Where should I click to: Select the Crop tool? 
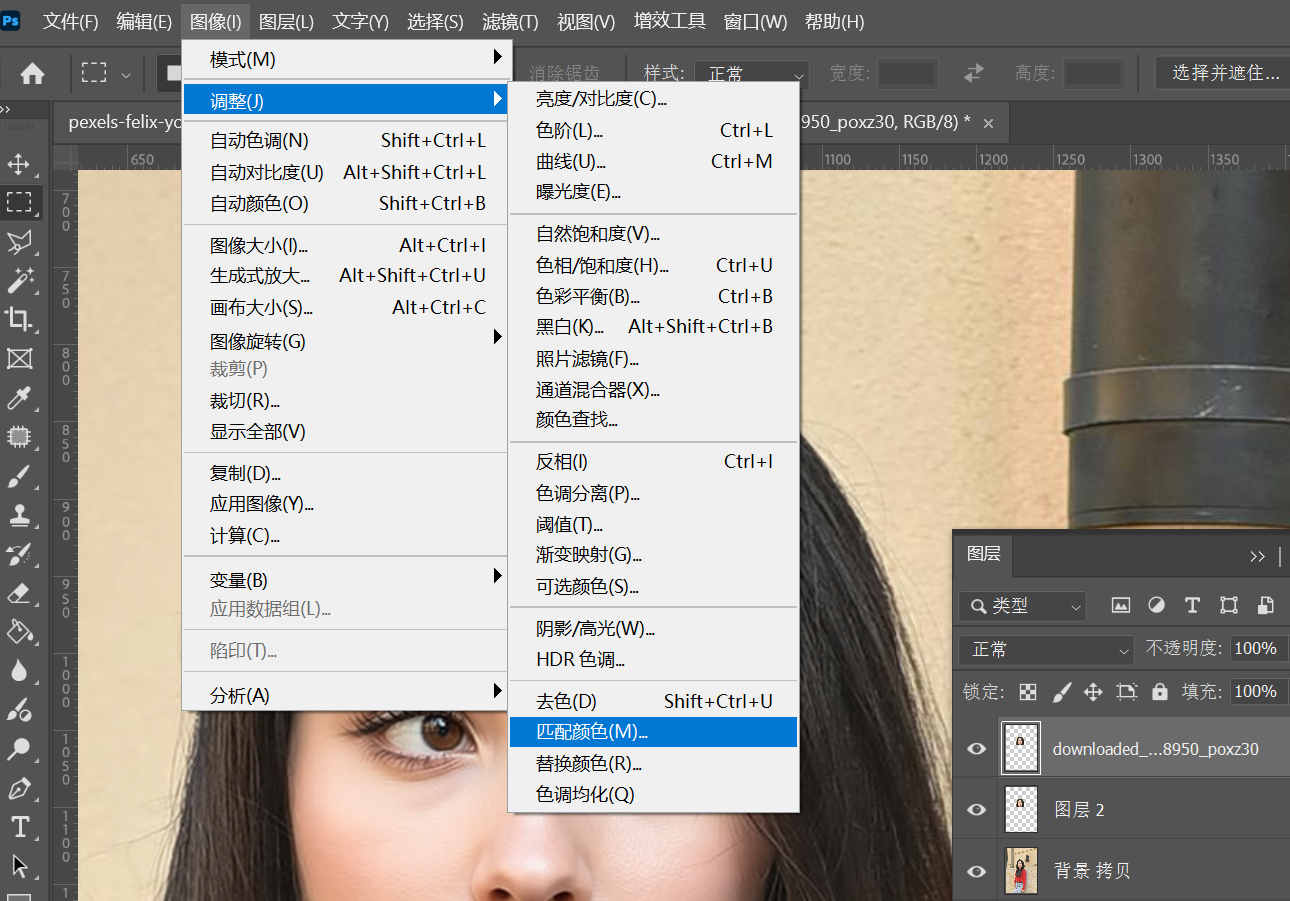pos(19,319)
